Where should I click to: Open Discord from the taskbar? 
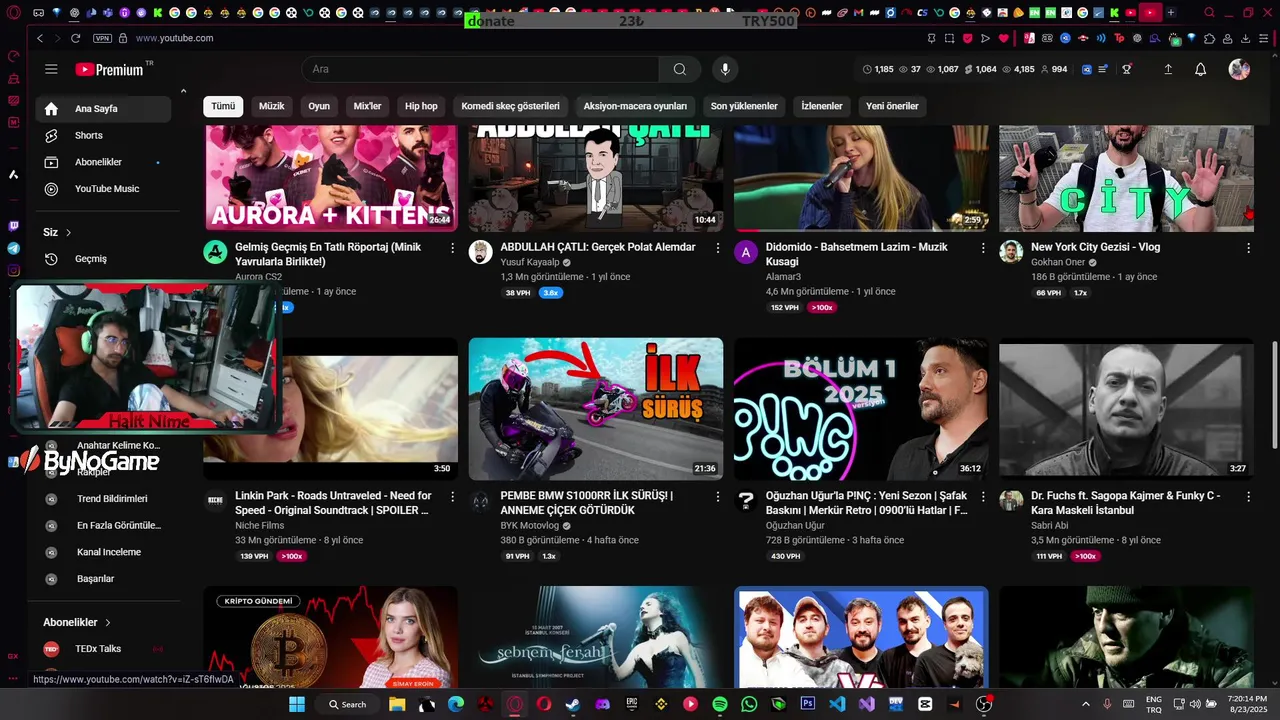click(602, 704)
